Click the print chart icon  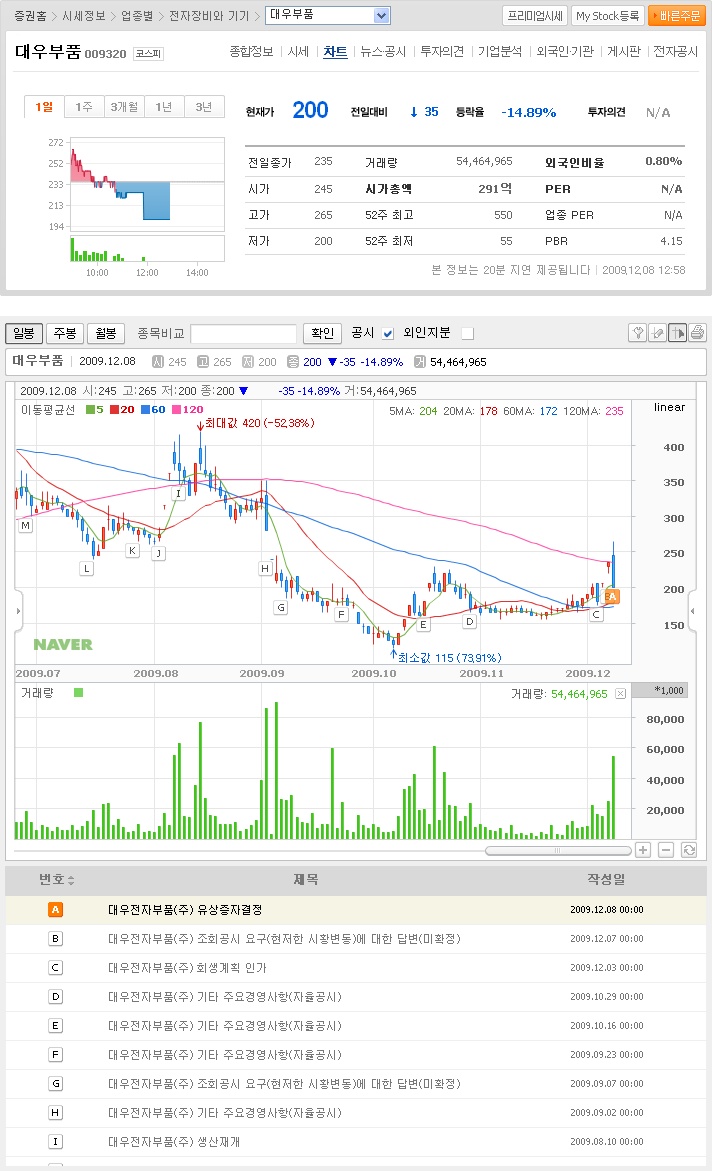pyautogui.click(x=697, y=332)
